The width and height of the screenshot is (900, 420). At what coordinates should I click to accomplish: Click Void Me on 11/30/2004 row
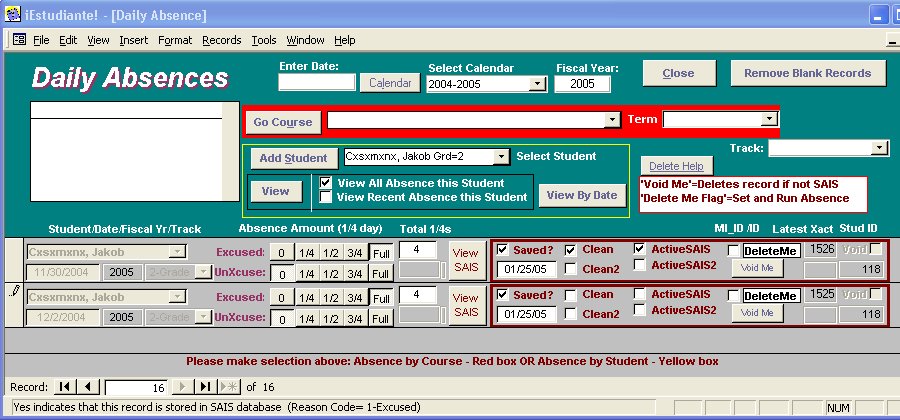pos(757,267)
